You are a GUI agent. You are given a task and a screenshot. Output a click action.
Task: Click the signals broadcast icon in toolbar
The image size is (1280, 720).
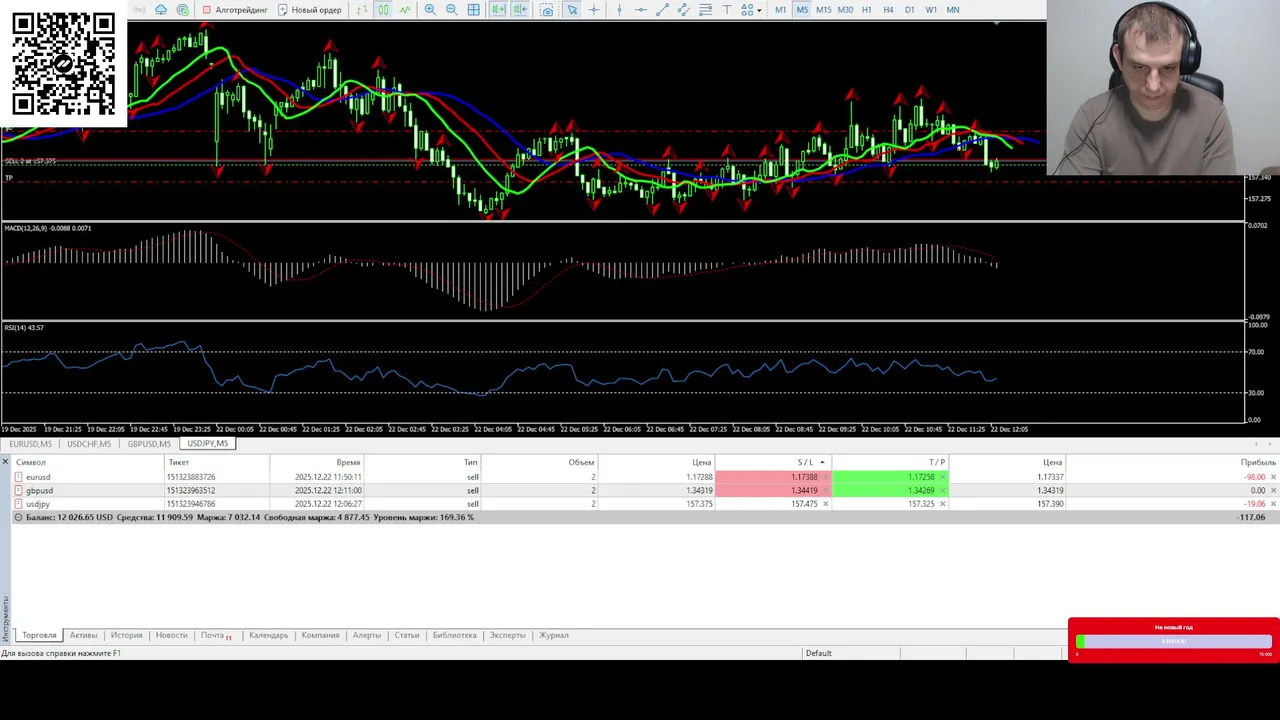139,9
